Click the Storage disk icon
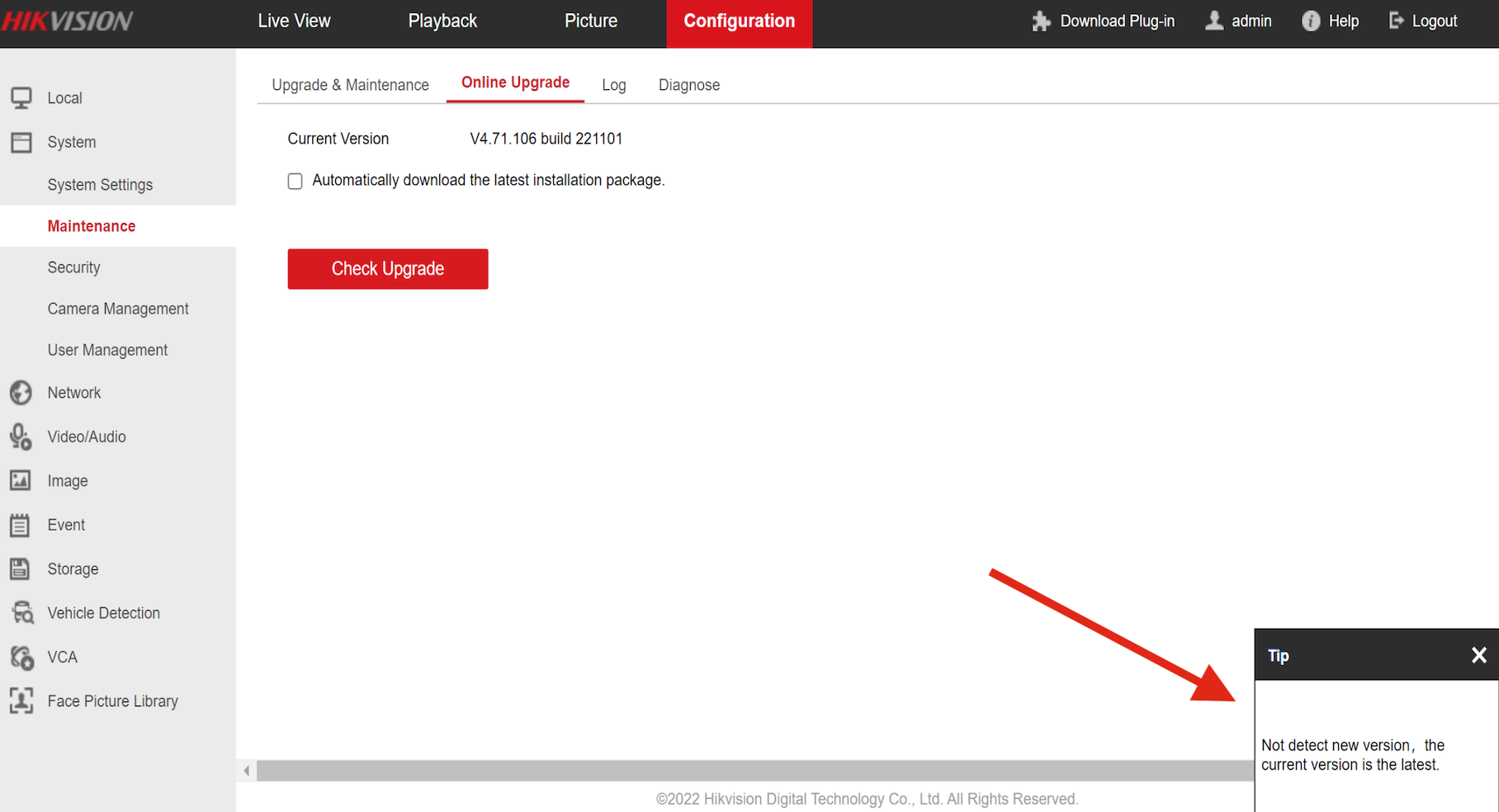The image size is (1499, 812). point(21,569)
